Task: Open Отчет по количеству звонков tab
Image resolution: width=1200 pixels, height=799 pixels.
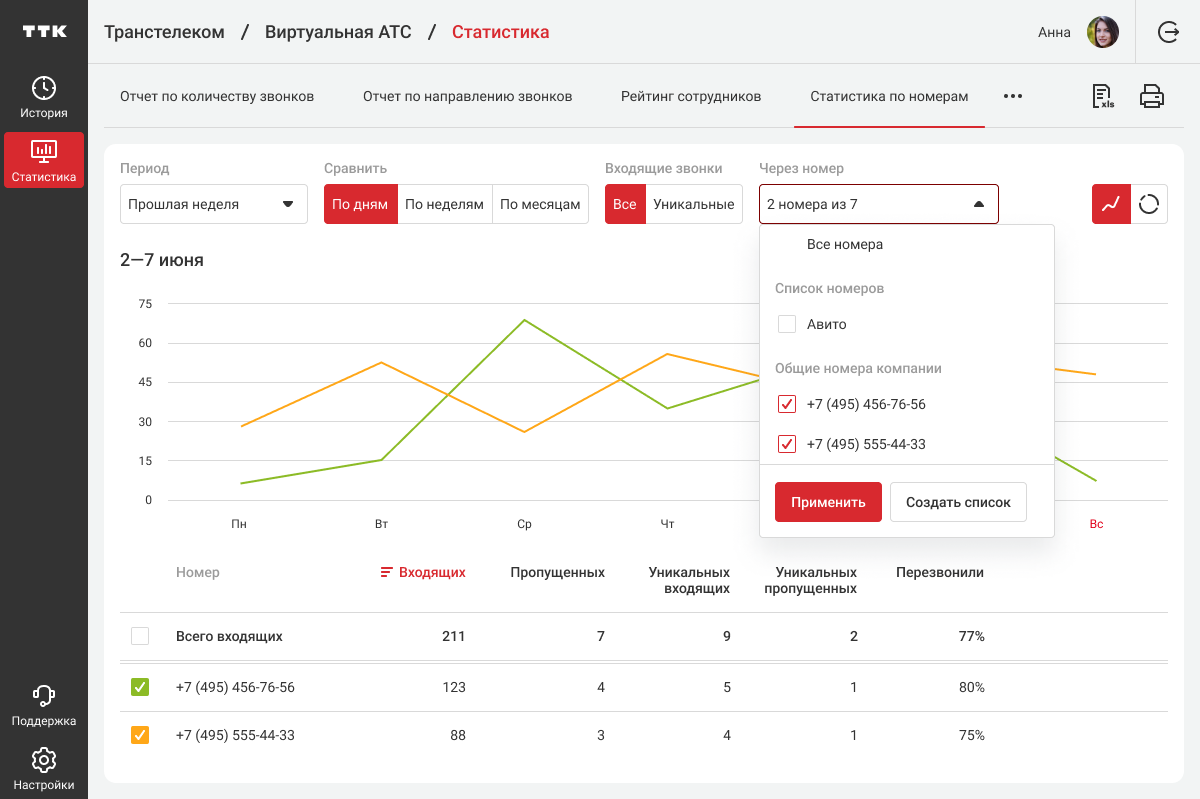Action: pos(217,97)
